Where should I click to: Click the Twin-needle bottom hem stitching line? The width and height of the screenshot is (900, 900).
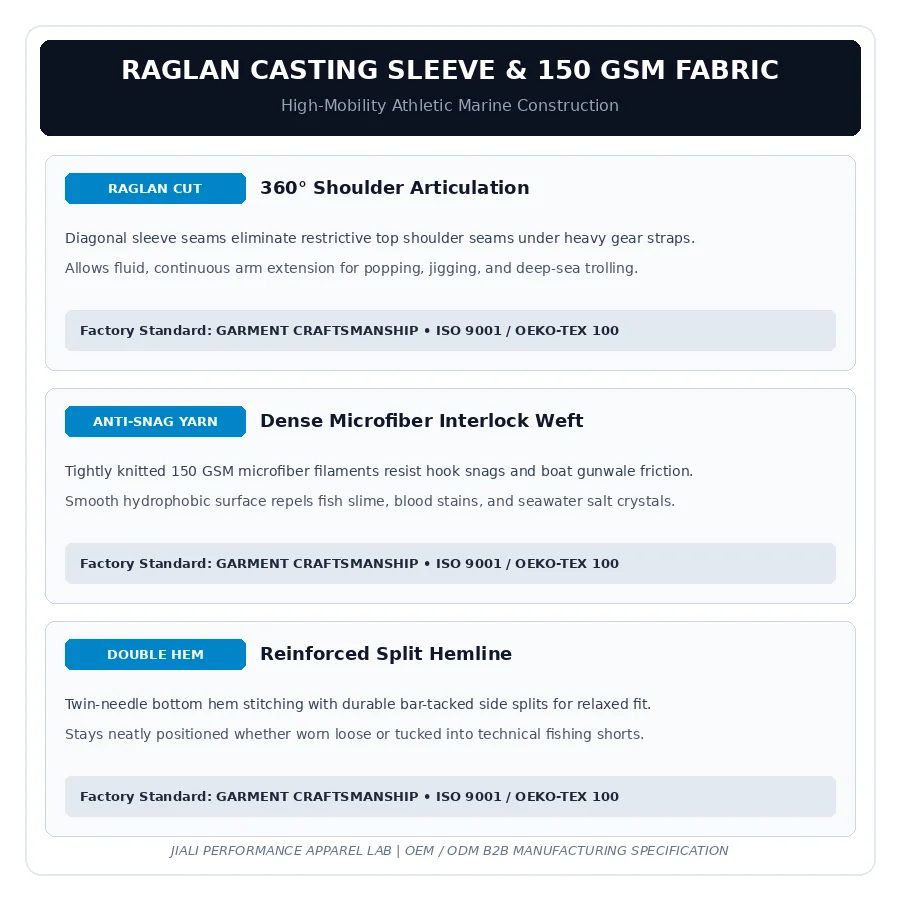point(358,704)
